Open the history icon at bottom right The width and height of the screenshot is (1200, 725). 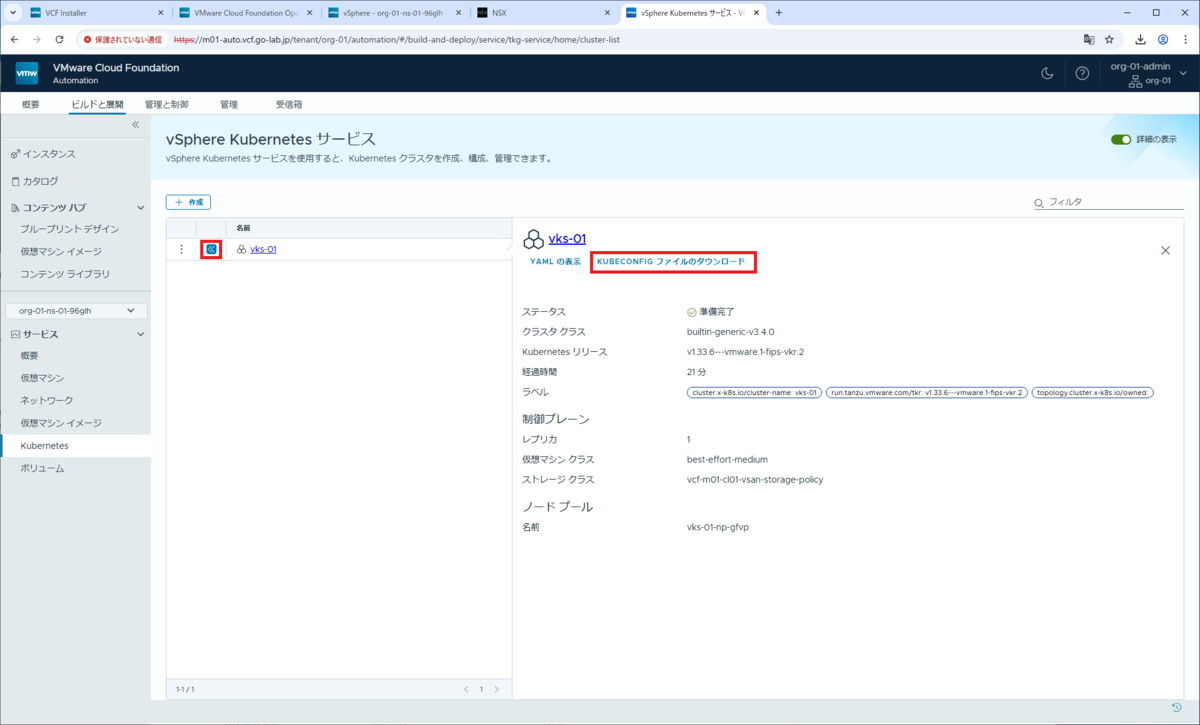coord(1177,708)
